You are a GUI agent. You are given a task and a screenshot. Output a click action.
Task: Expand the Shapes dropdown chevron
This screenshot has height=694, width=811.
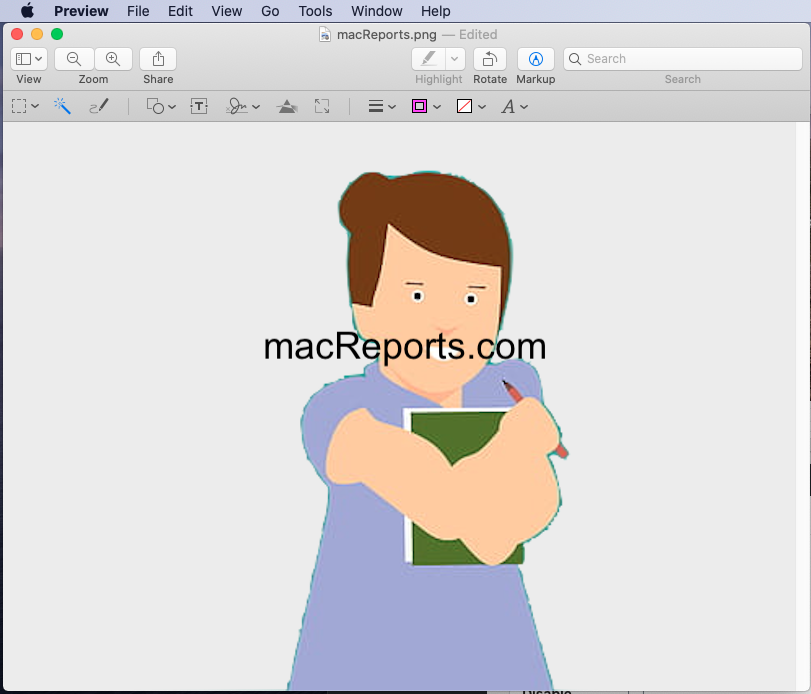pyautogui.click(x=172, y=107)
